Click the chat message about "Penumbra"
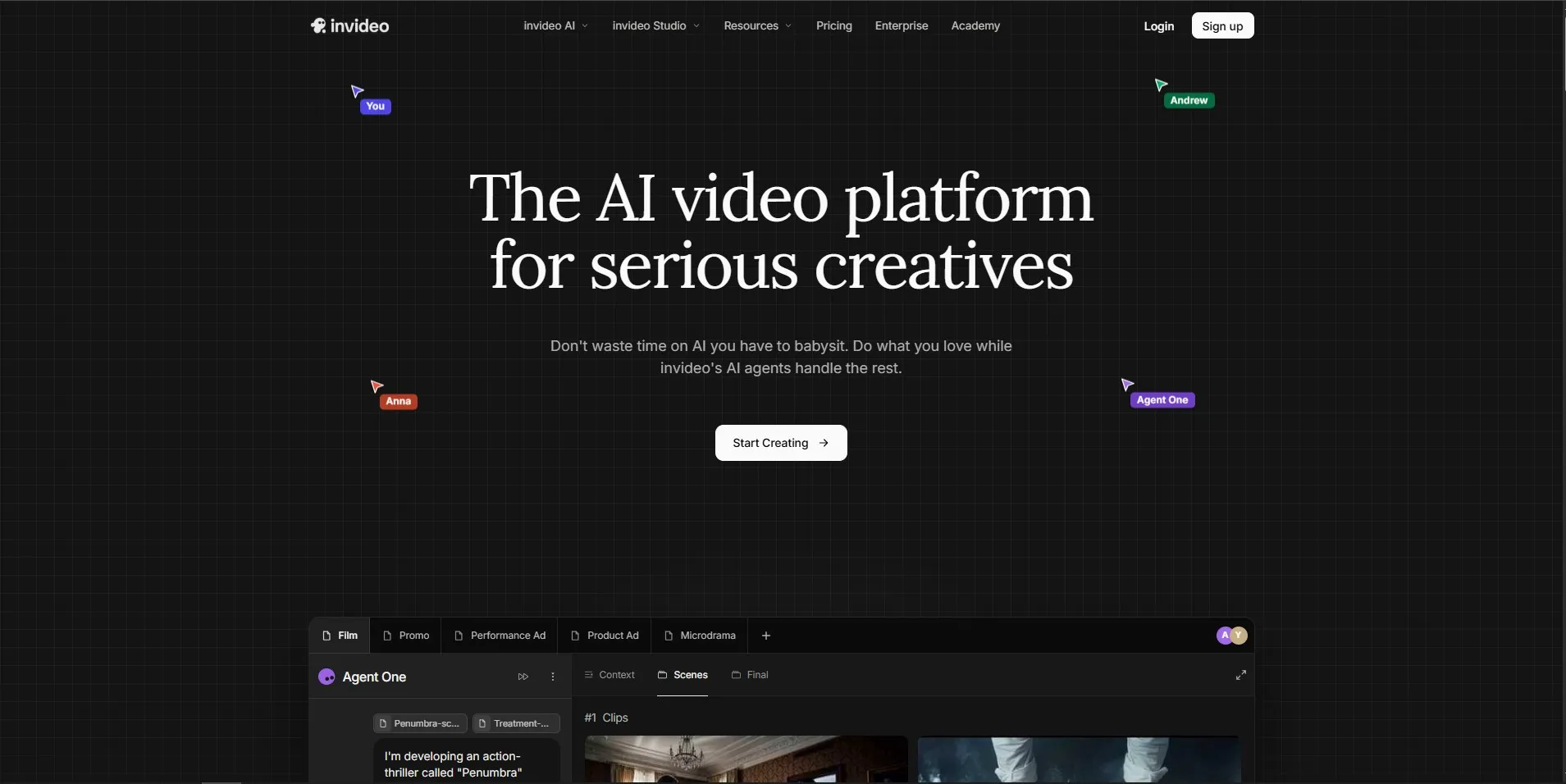Image resolution: width=1566 pixels, height=784 pixels. click(x=466, y=763)
